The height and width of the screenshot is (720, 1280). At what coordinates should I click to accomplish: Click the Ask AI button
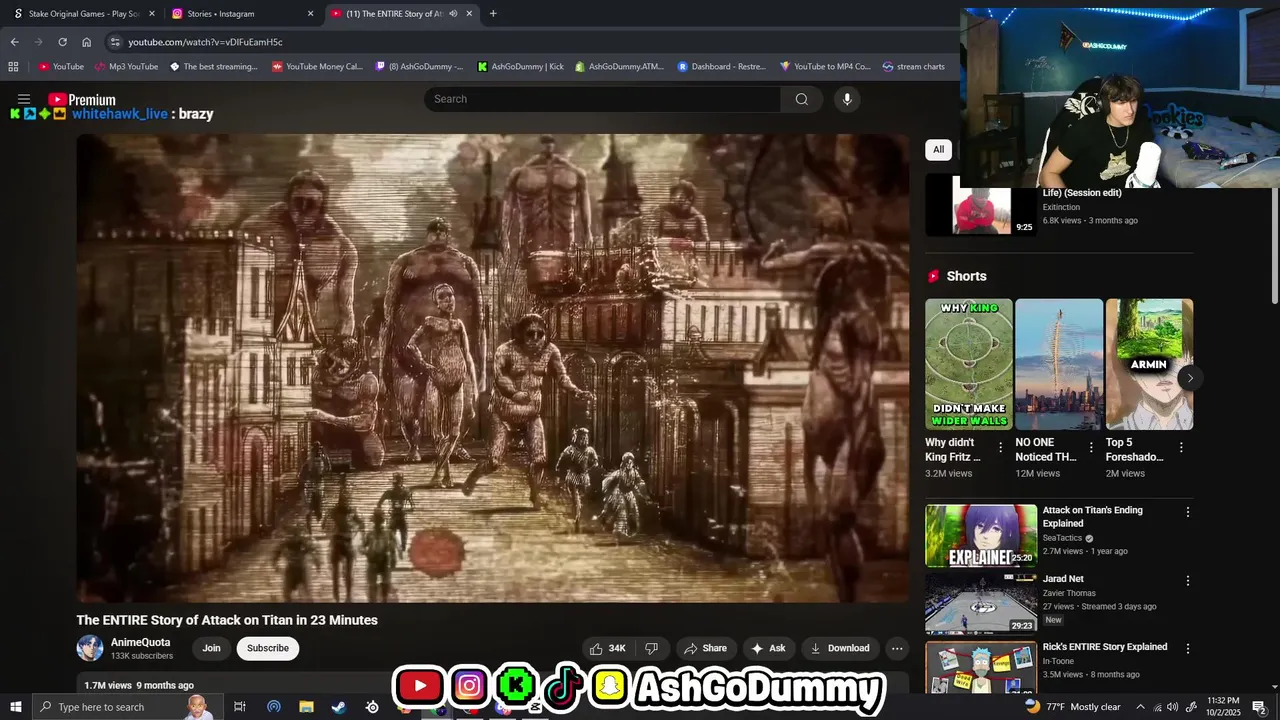pos(768,648)
